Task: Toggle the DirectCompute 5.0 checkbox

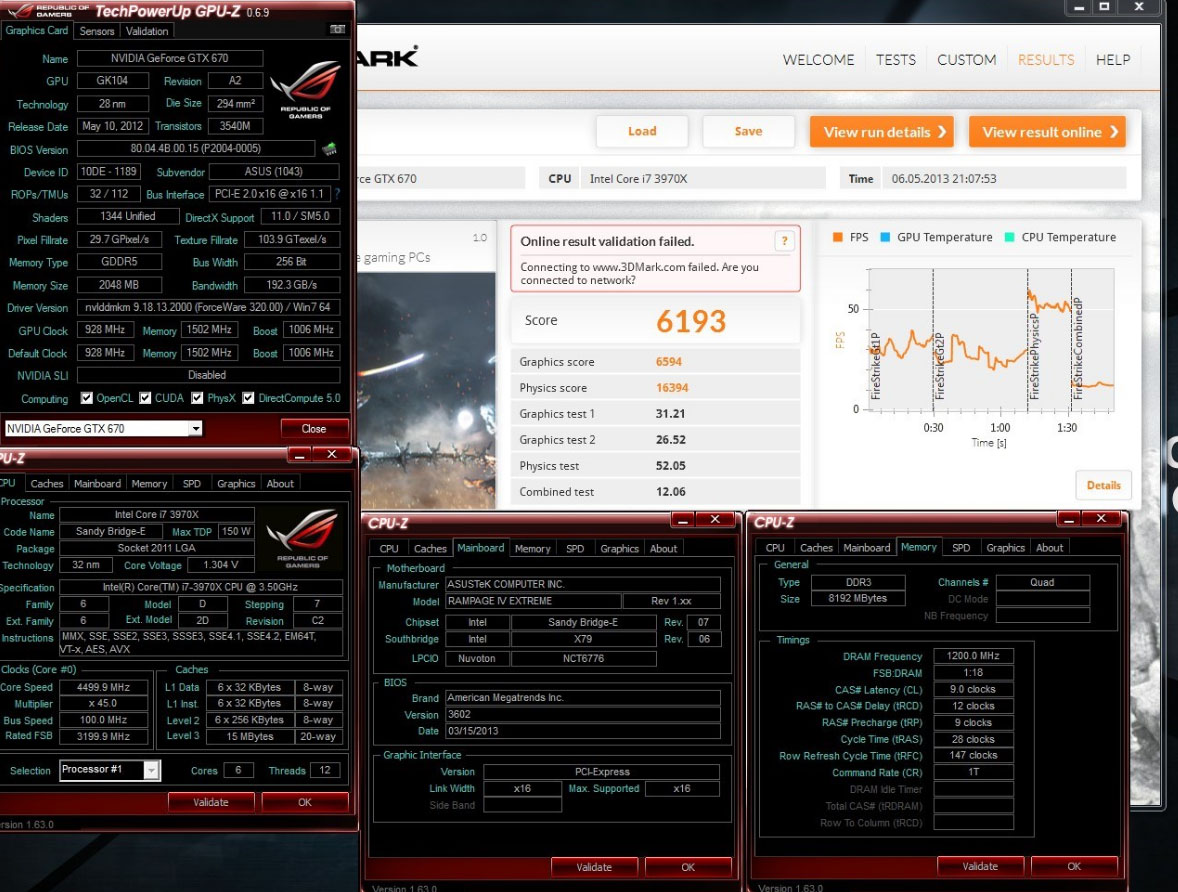Action: click(249, 398)
